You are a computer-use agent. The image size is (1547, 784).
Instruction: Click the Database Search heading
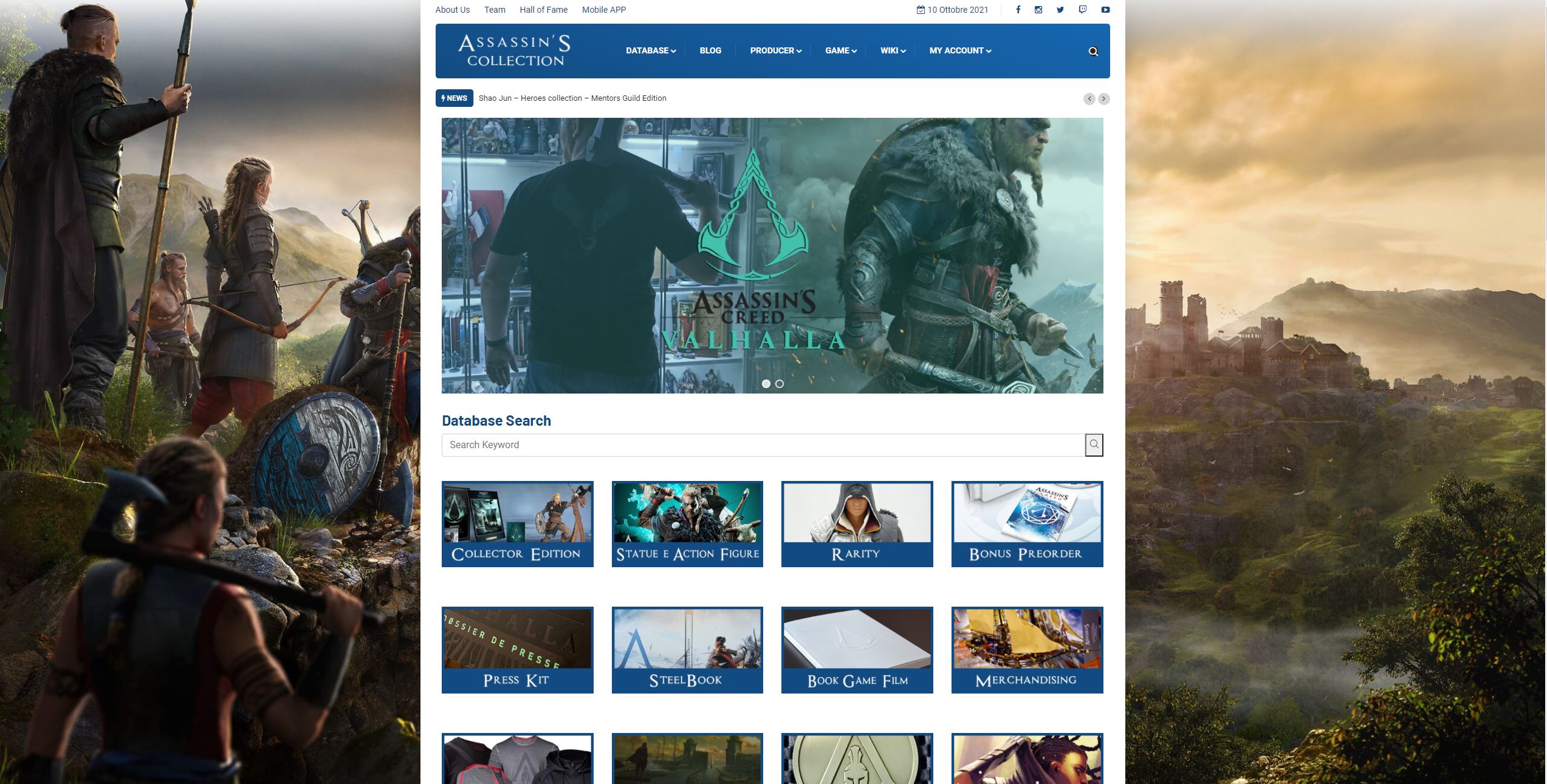click(x=496, y=421)
